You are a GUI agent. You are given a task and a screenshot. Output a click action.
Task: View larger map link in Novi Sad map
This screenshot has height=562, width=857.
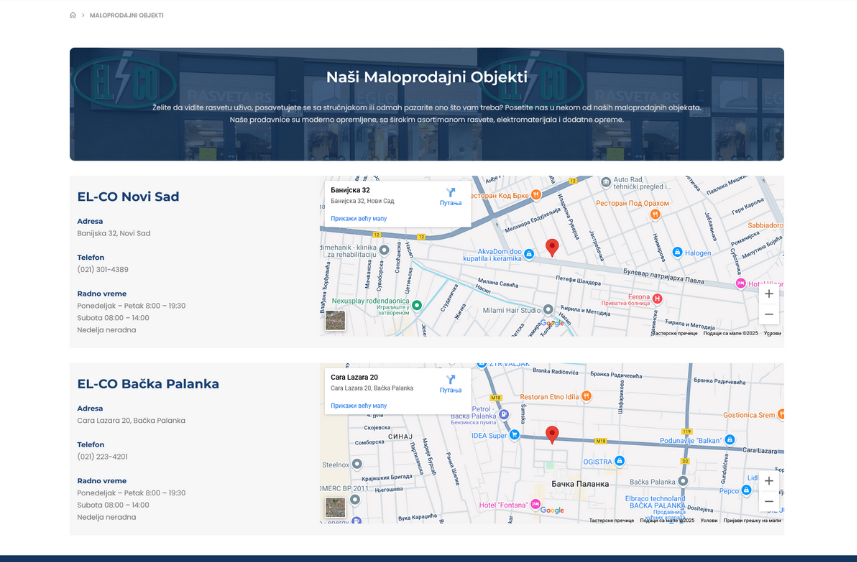tap(359, 218)
